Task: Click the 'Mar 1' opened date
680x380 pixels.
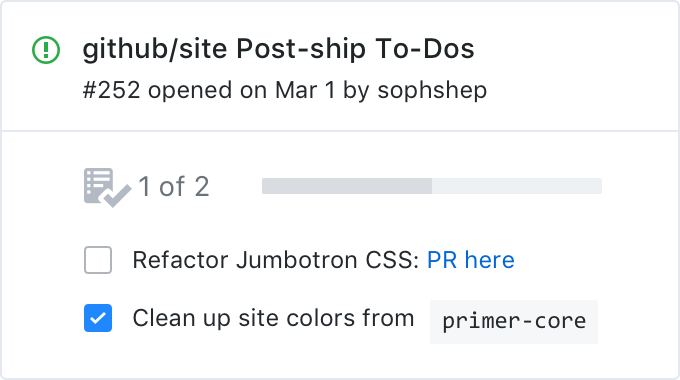Action: point(305,91)
